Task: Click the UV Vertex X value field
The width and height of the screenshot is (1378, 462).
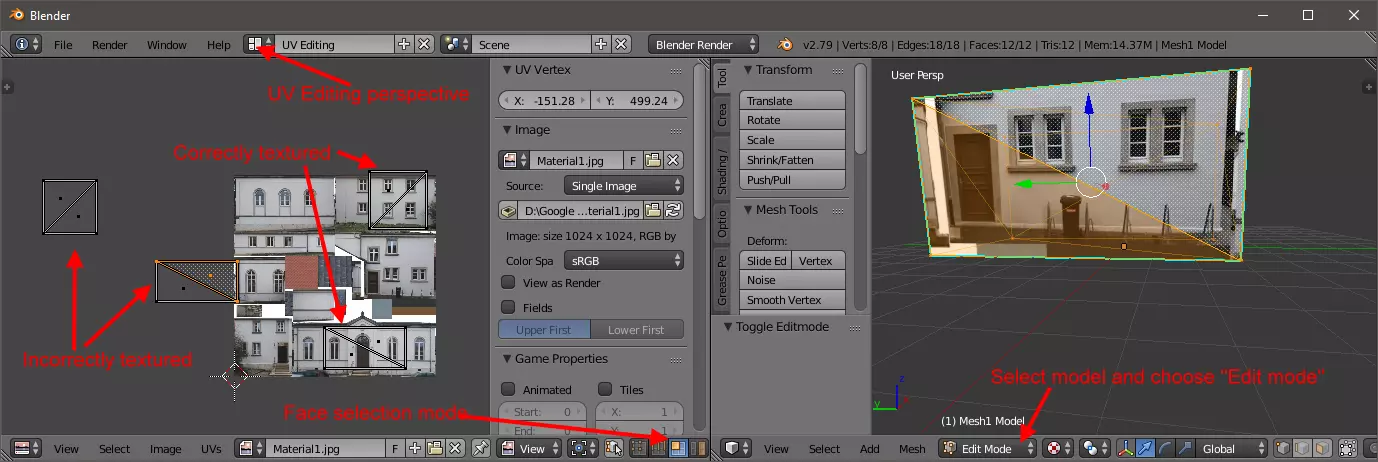Action: (544, 101)
